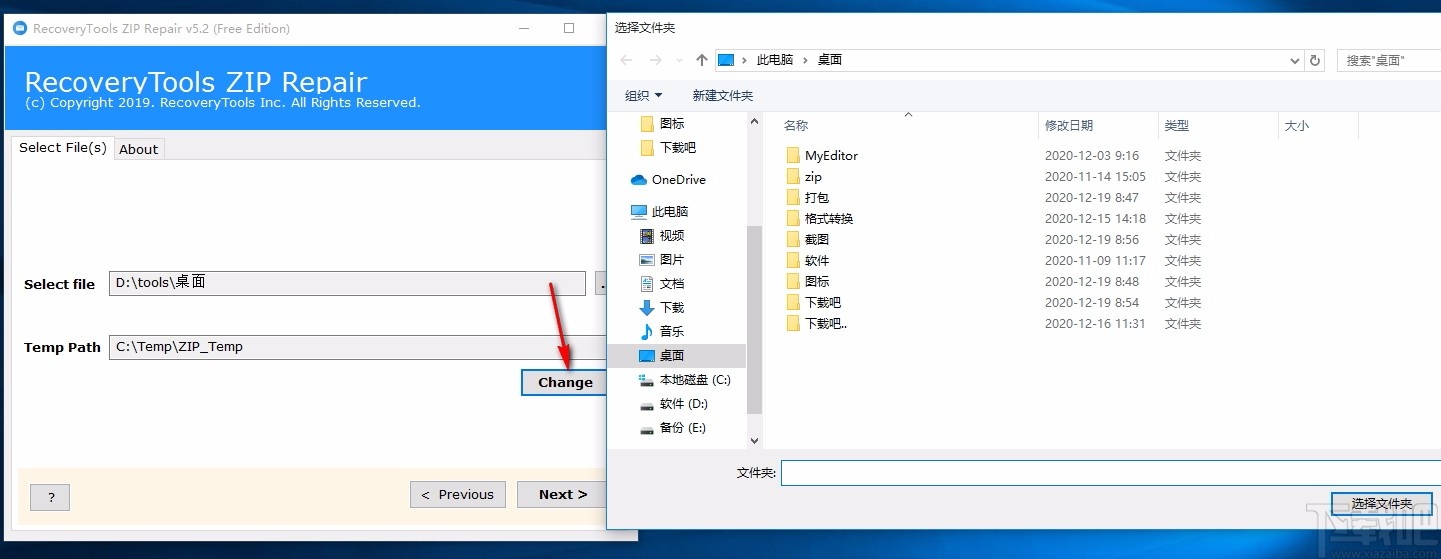Screen dimensions: 1441x559
Task: Minimize the RecoveryTools ZIP Repair window
Action: click(523, 29)
